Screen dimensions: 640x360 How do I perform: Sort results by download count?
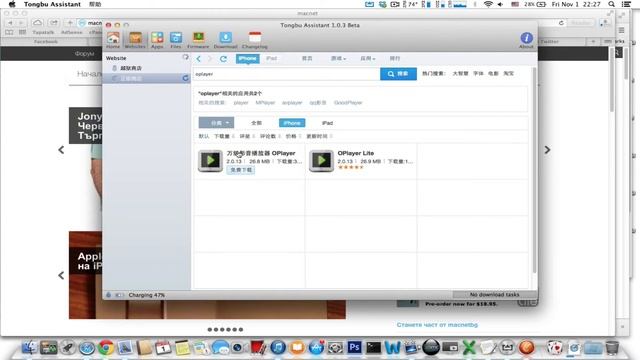tap(224, 136)
